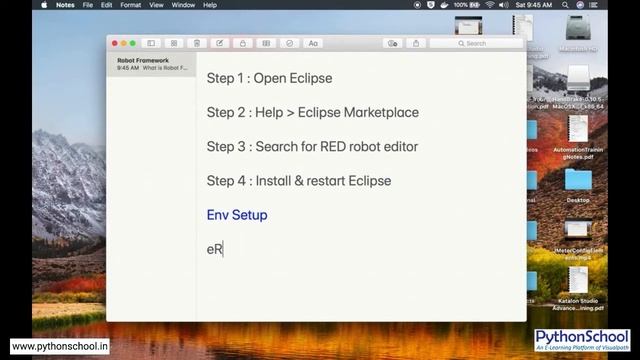Viewport: 640px width, 360px height.
Task: Open the Notification Center icon
Action: click(593, 5)
